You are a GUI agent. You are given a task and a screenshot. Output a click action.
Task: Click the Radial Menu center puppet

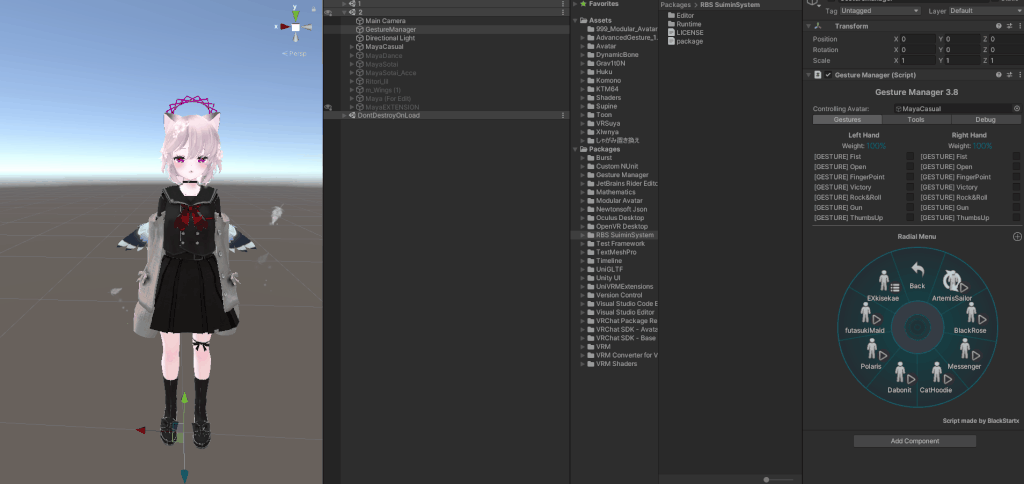(x=918, y=327)
